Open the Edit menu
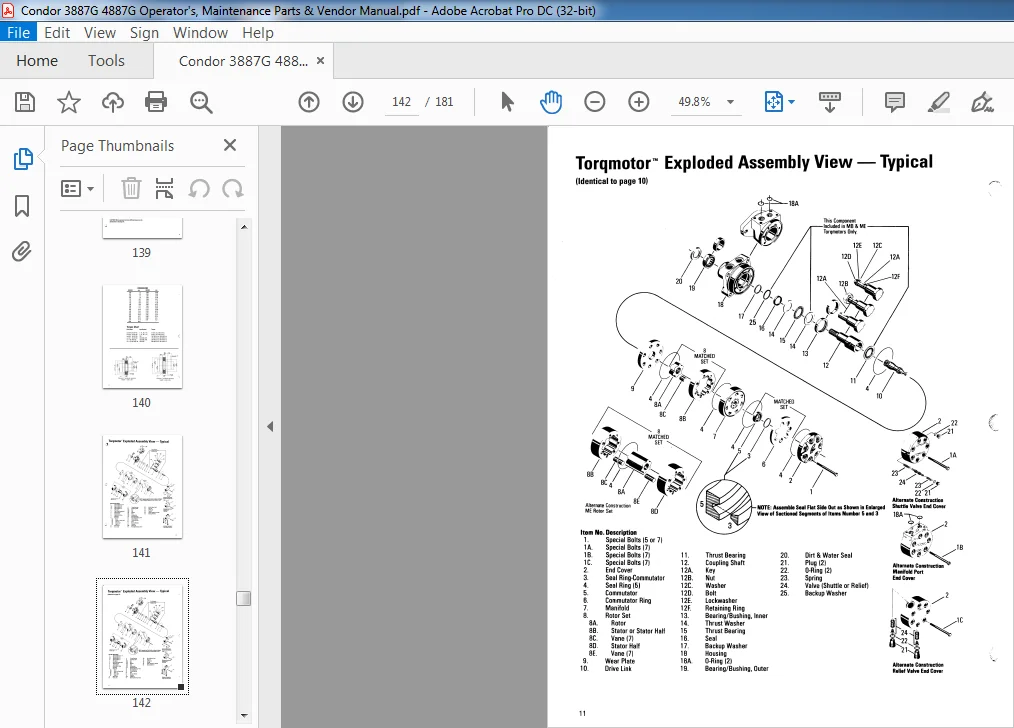 tap(57, 33)
